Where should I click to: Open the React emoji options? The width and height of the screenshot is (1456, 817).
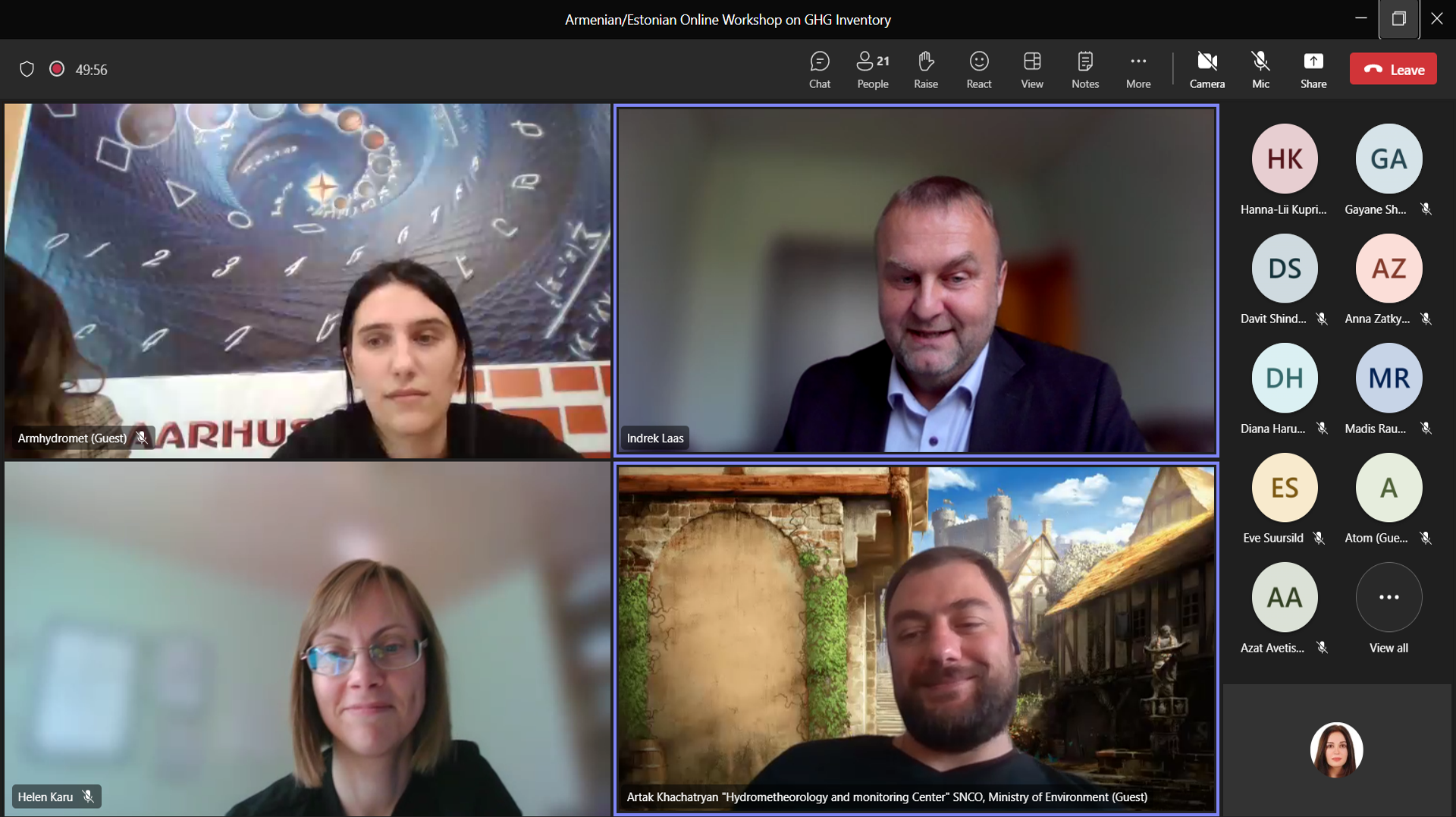click(978, 70)
